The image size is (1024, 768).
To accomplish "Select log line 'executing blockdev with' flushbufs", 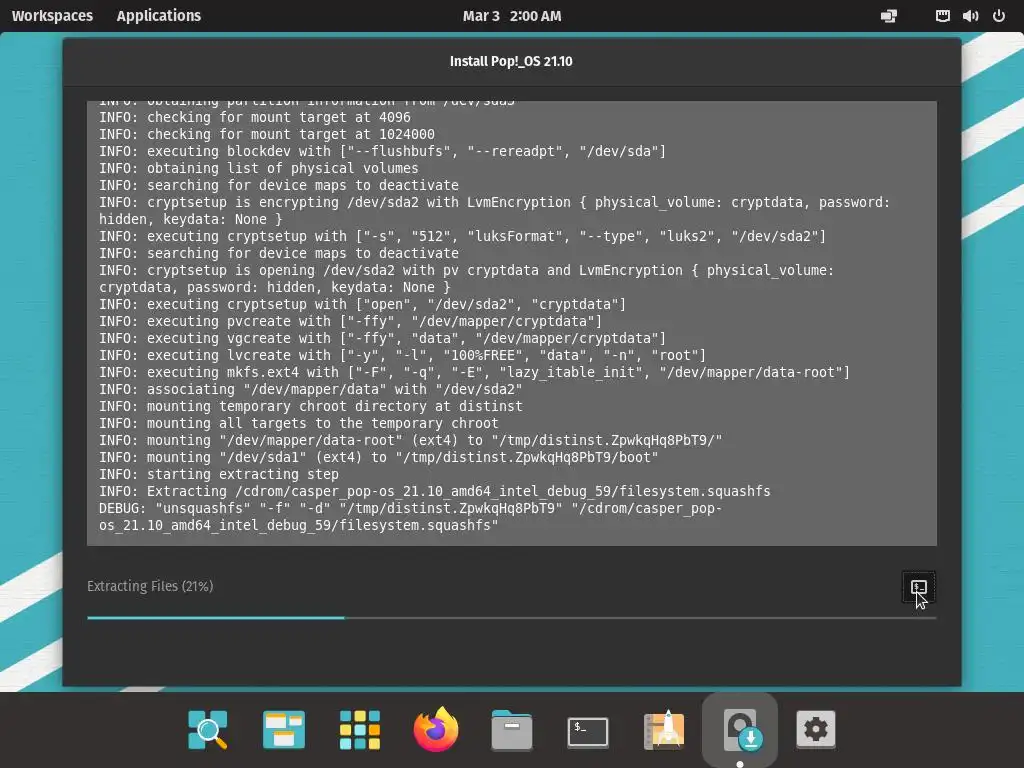I will point(382,152).
